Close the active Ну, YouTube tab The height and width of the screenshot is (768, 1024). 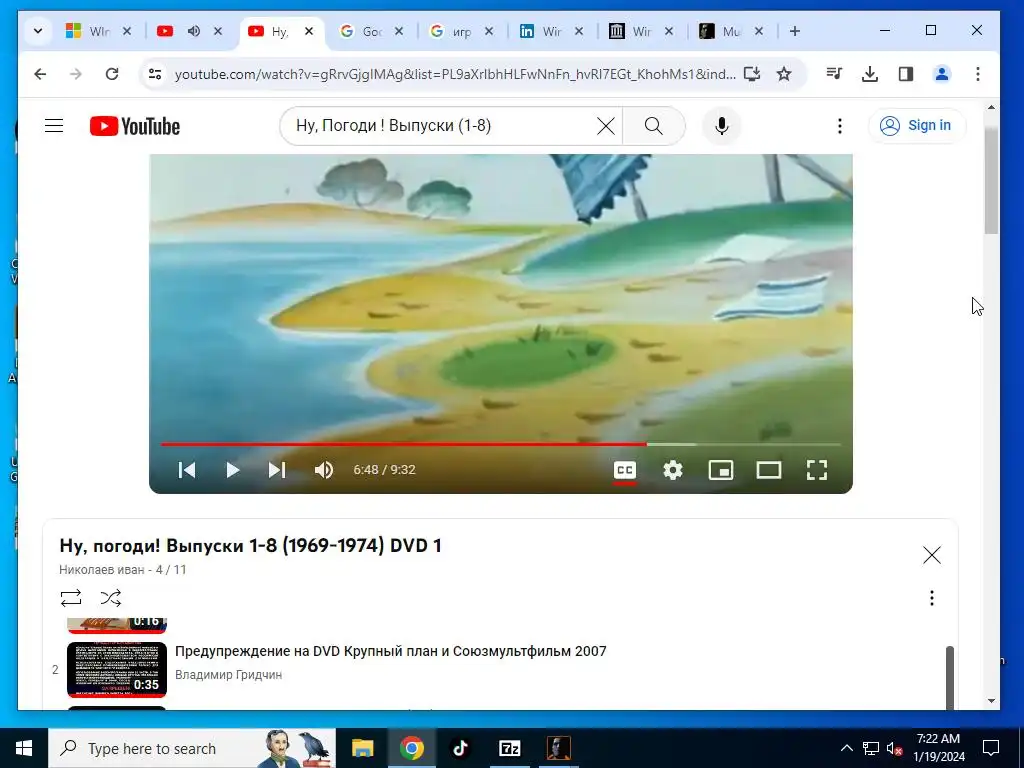[309, 31]
